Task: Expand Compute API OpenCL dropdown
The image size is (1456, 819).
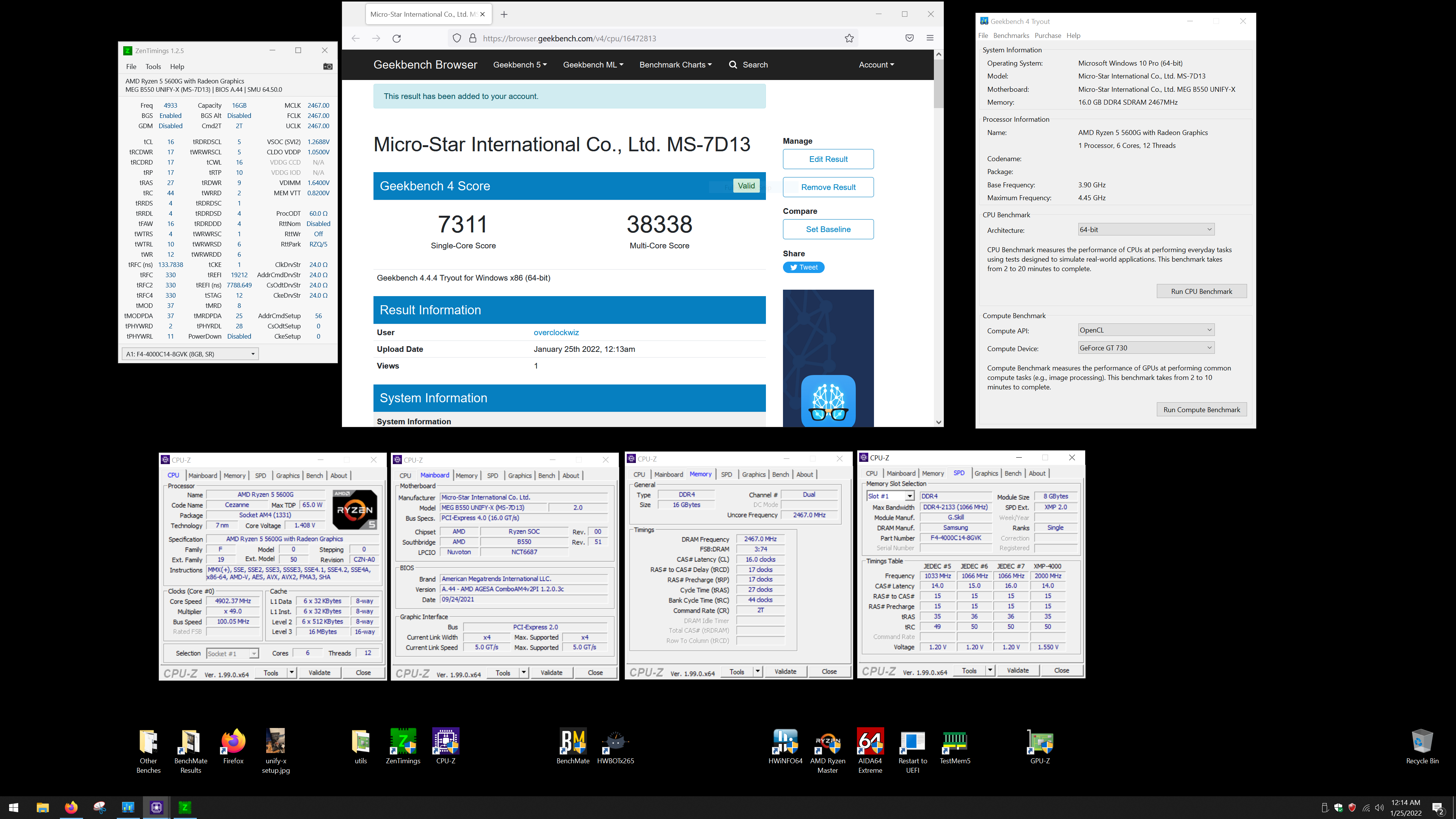Action: tap(1146, 330)
